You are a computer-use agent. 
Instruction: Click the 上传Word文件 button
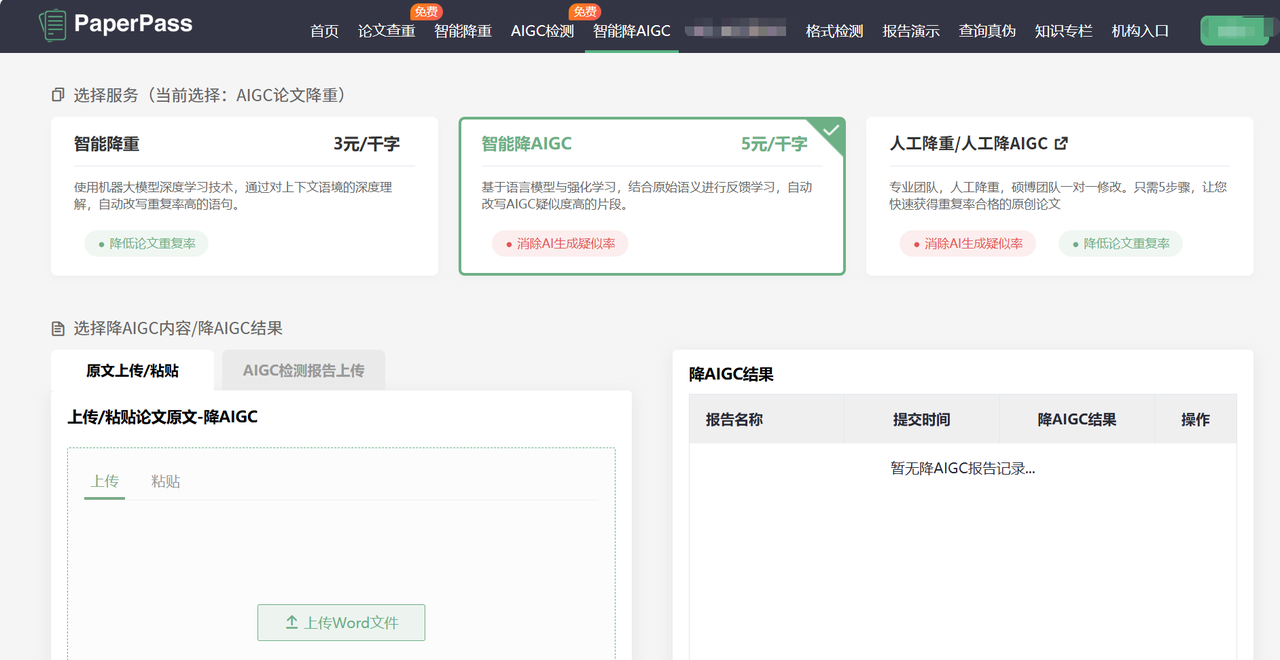341,622
